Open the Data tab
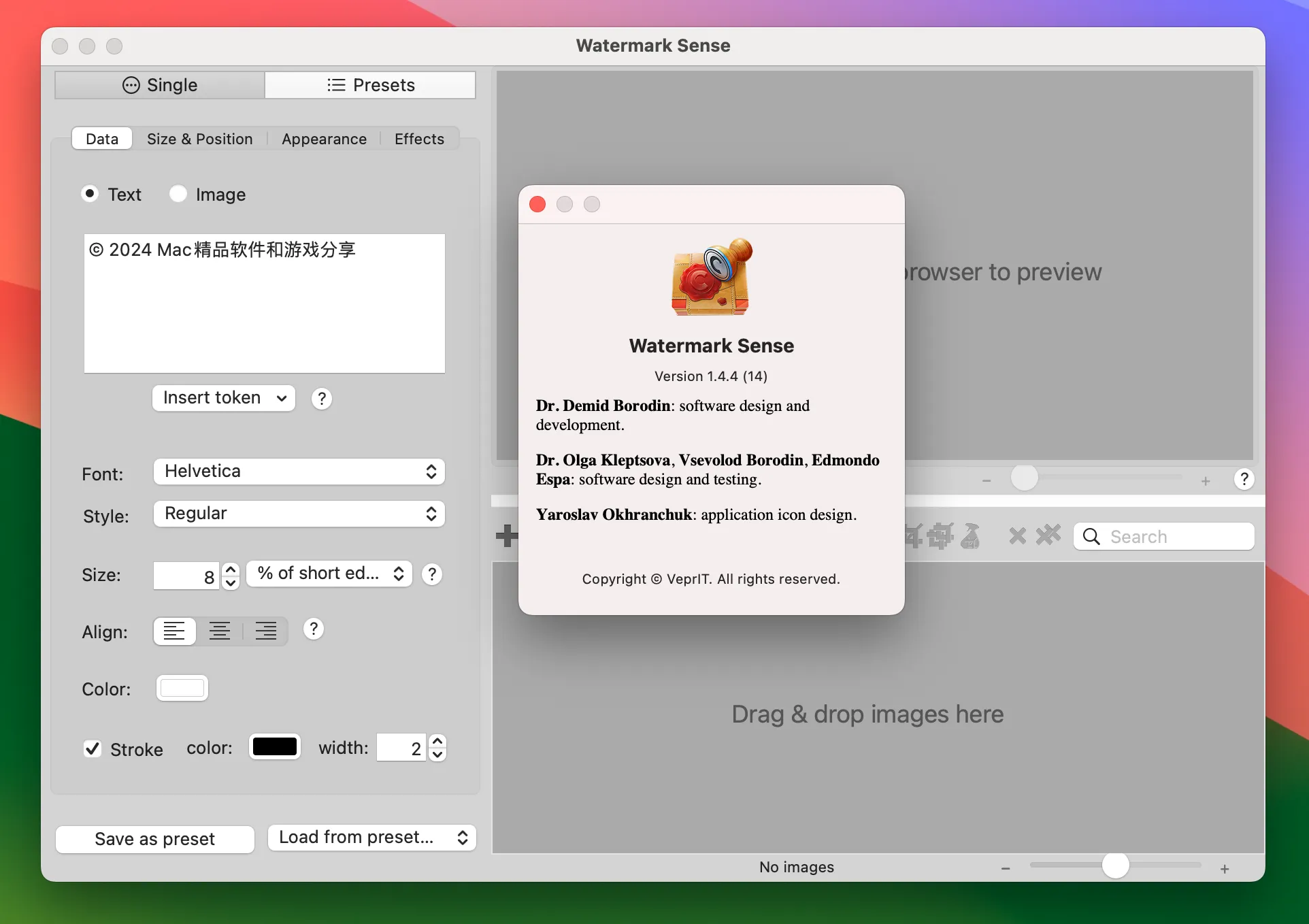This screenshot has width=1309, height=924. pos(102,139)
